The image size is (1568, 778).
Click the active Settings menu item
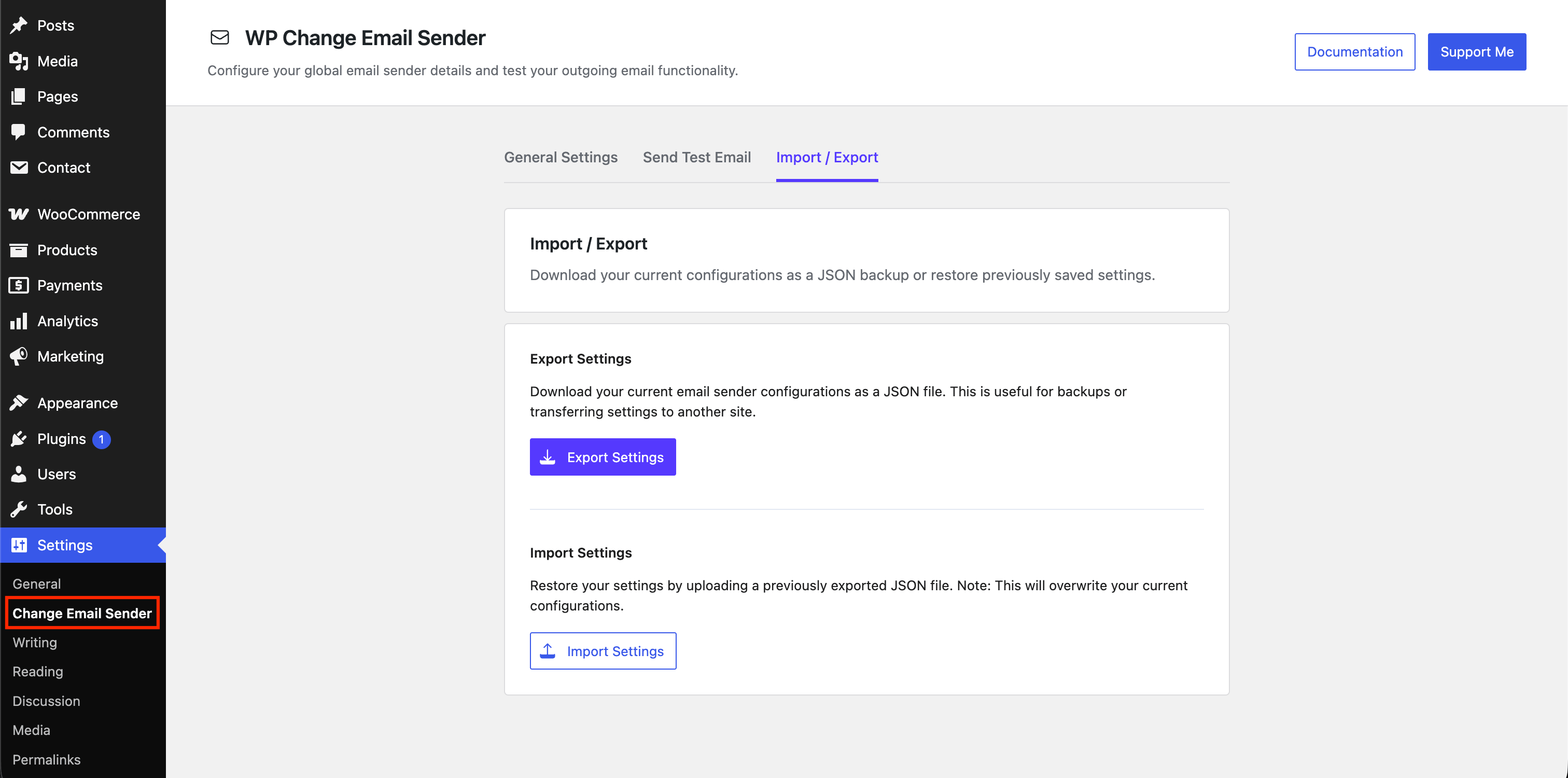click(x=83, y=545)
